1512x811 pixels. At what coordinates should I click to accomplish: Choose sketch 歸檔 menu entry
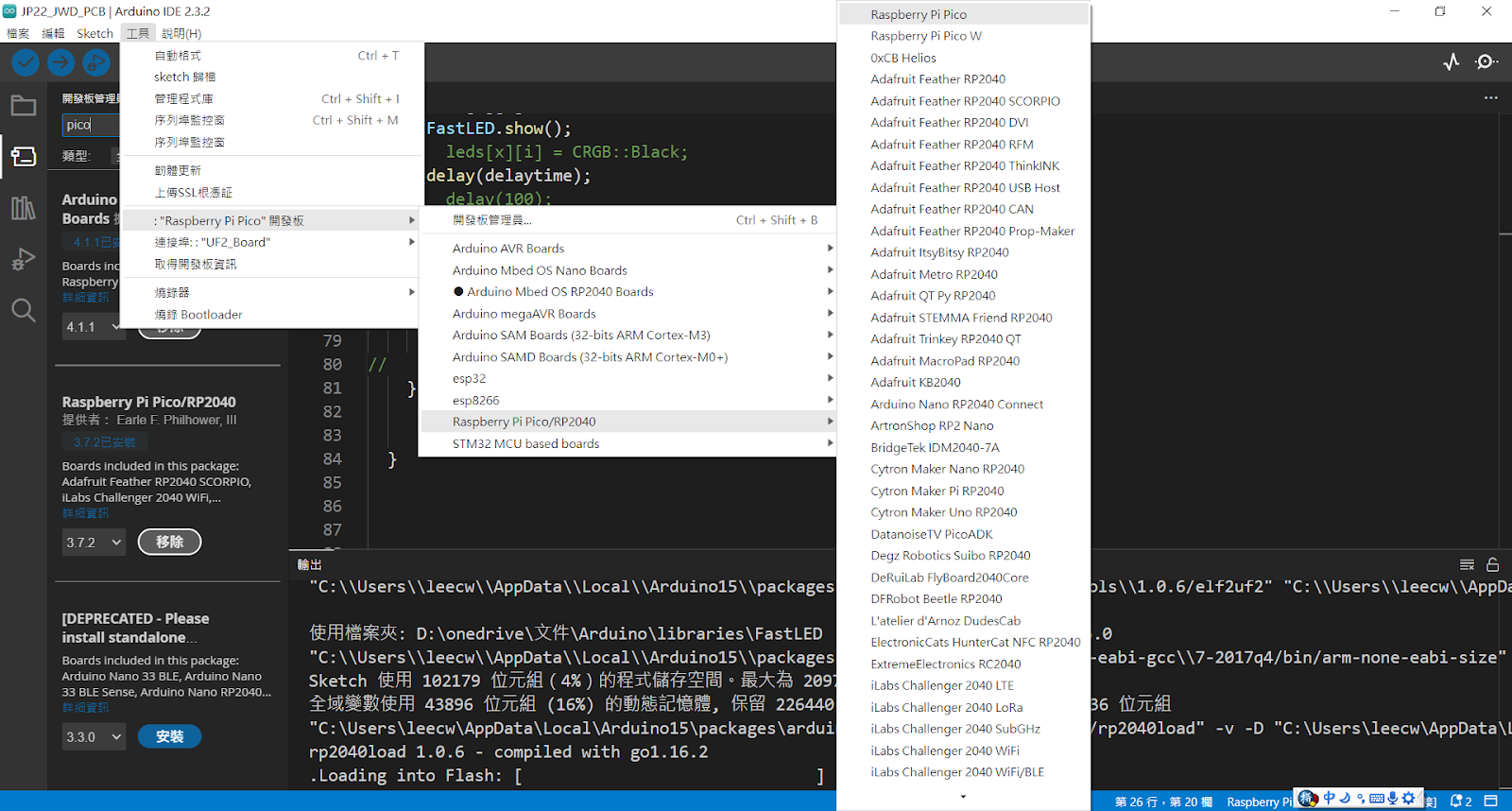pyautogui.click(x=269, y=77)
